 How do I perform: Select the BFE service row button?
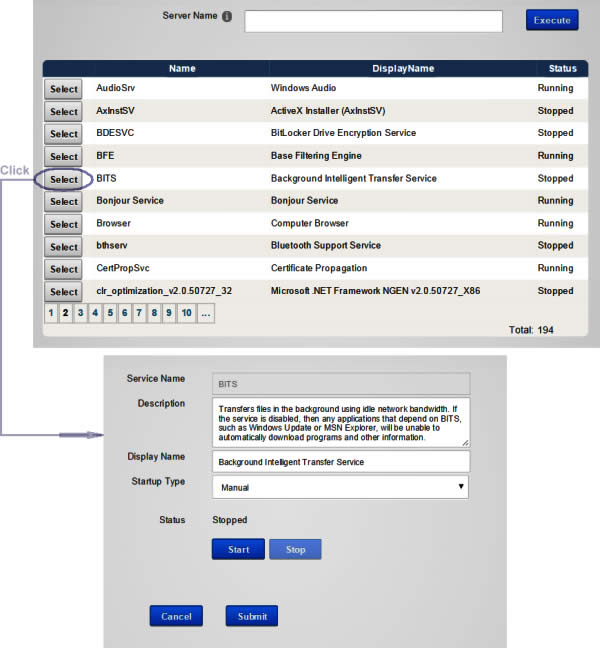64,157
